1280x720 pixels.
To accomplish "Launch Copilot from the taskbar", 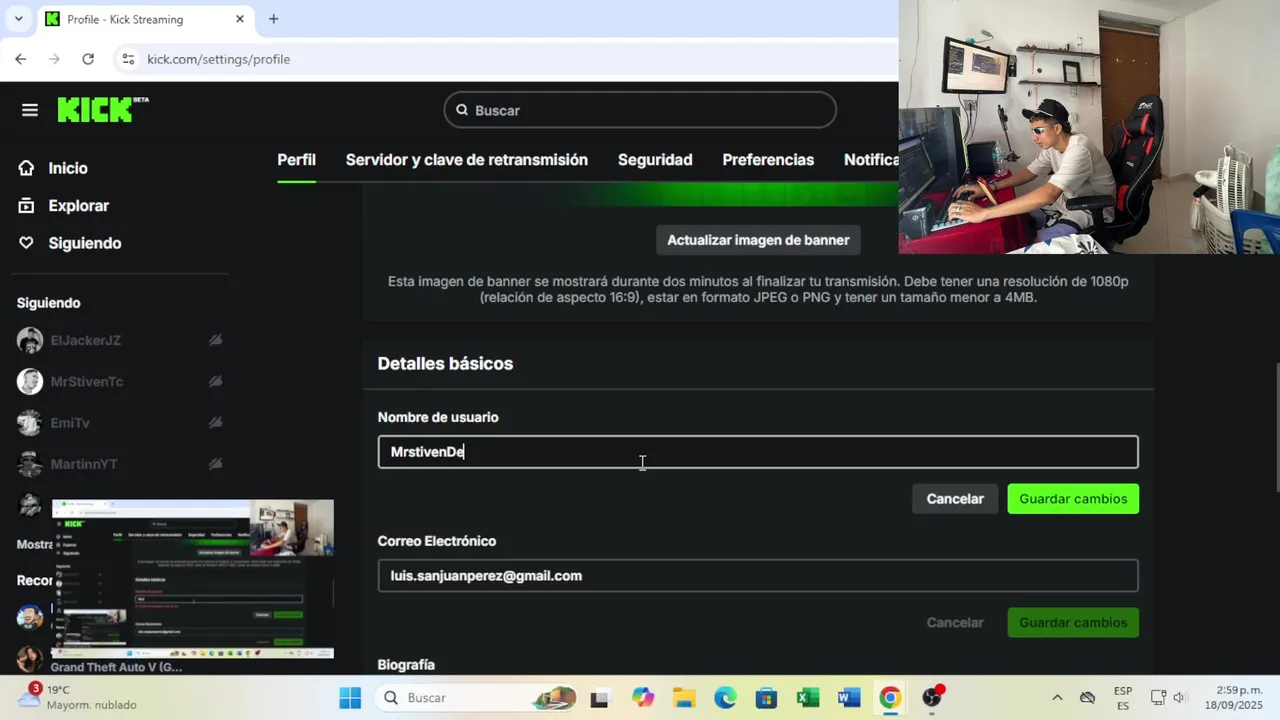I will pos(643,698).
